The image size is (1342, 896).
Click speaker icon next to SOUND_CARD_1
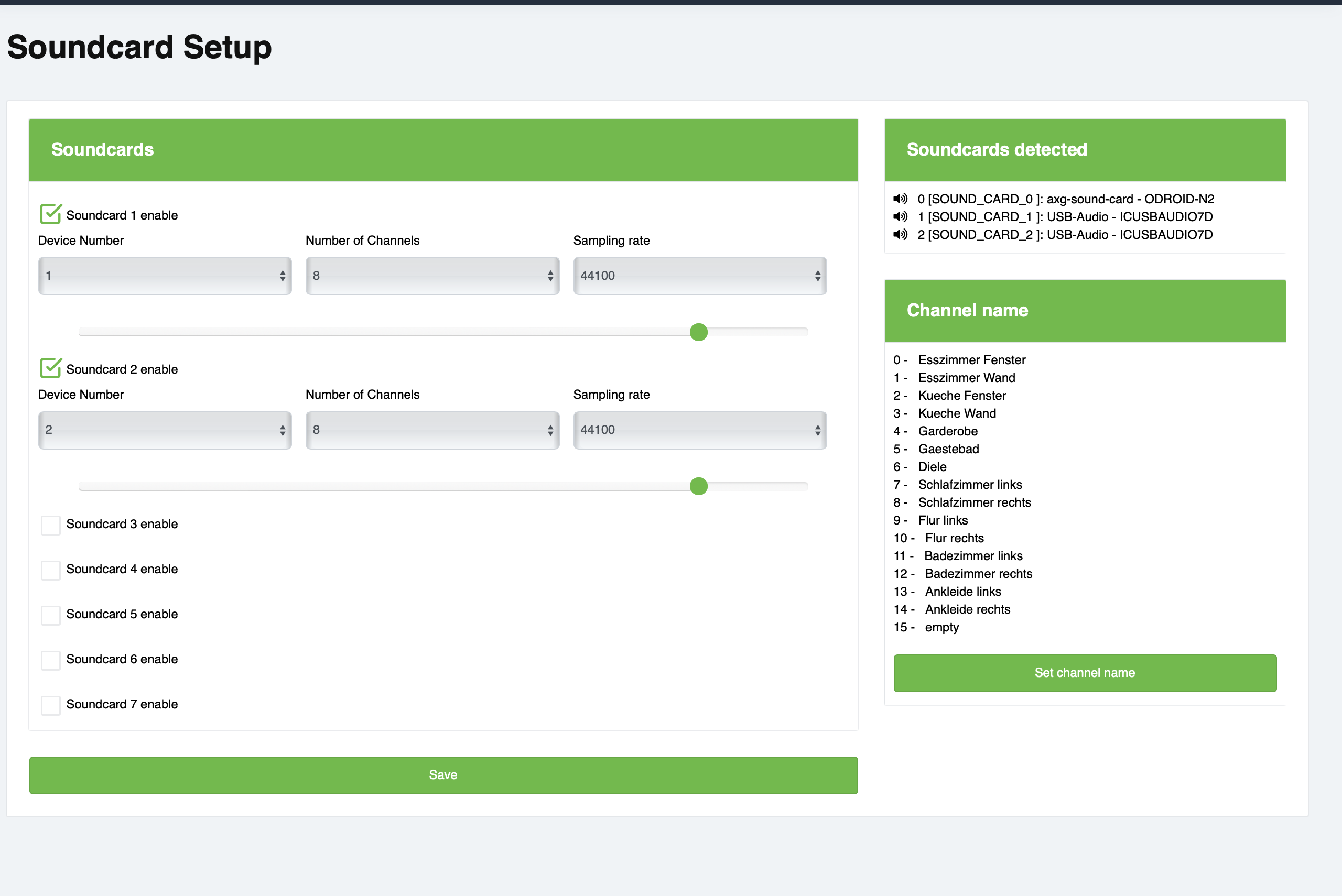(x=900, y=216)
